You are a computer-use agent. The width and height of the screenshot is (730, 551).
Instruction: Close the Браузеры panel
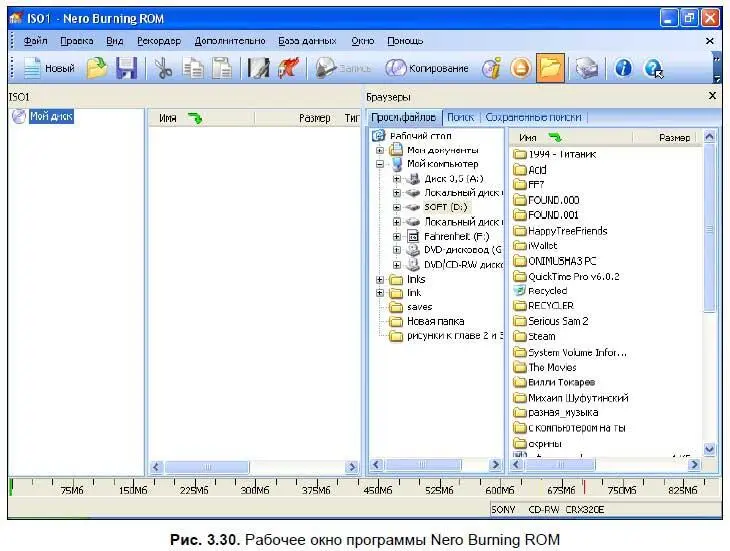point(712,96)
